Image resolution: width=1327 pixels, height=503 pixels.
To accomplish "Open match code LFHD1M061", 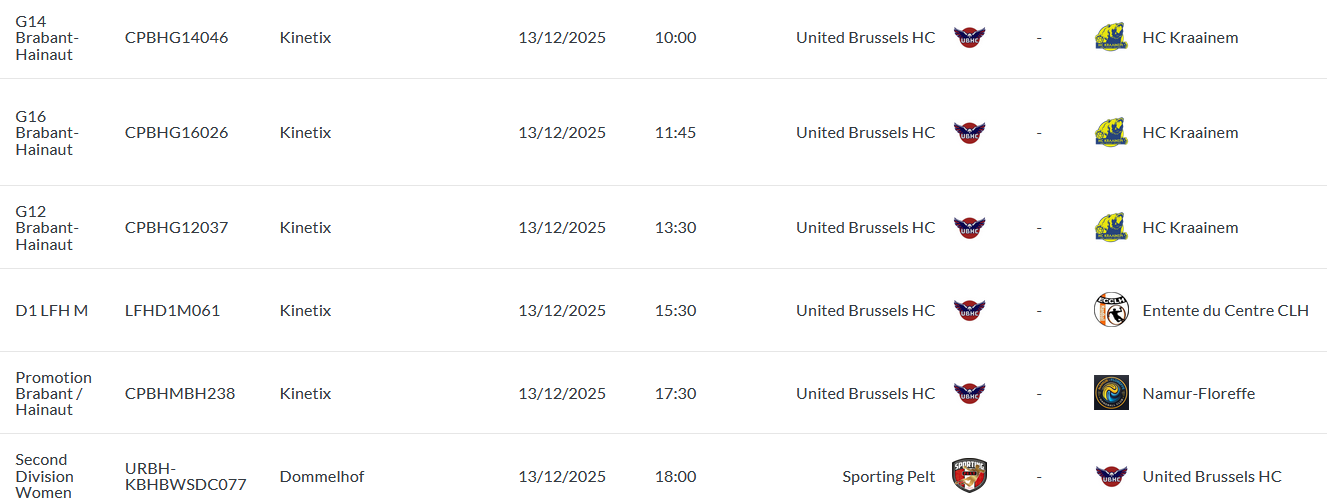I will [172, 311].
